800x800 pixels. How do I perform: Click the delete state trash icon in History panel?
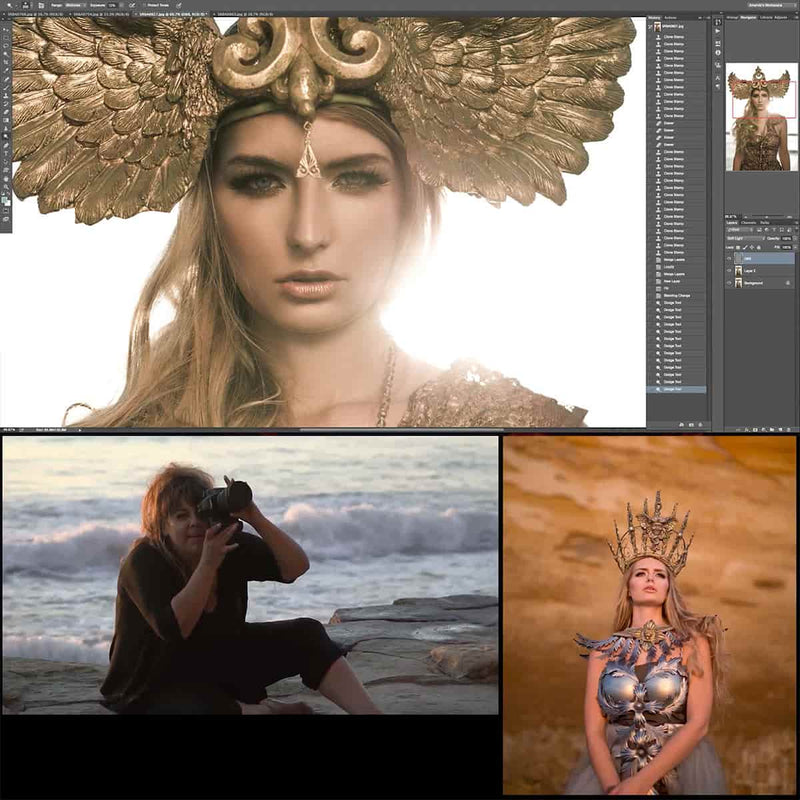point(700,424)
